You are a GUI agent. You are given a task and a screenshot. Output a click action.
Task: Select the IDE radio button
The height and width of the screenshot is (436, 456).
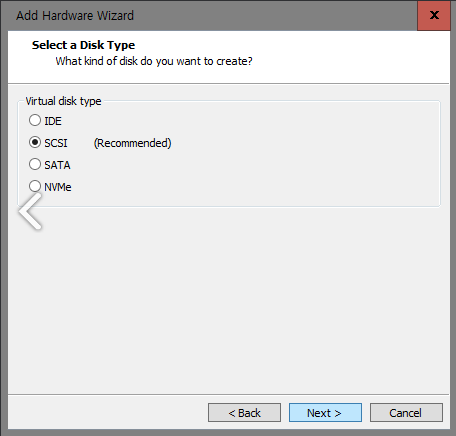35,120
